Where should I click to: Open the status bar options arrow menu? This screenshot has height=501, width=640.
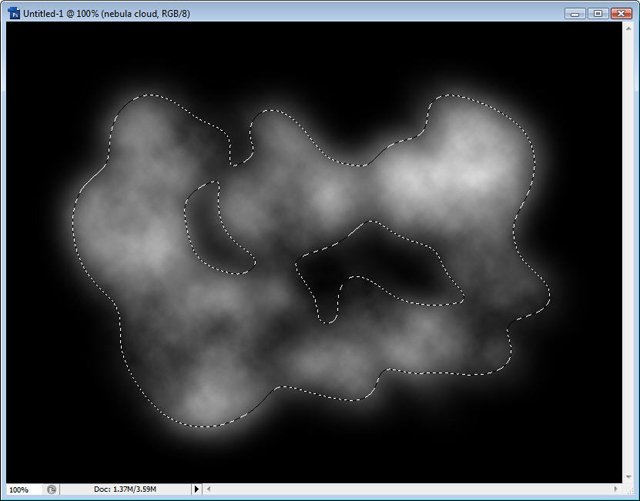pyautogui.click(x=196, y=489)
